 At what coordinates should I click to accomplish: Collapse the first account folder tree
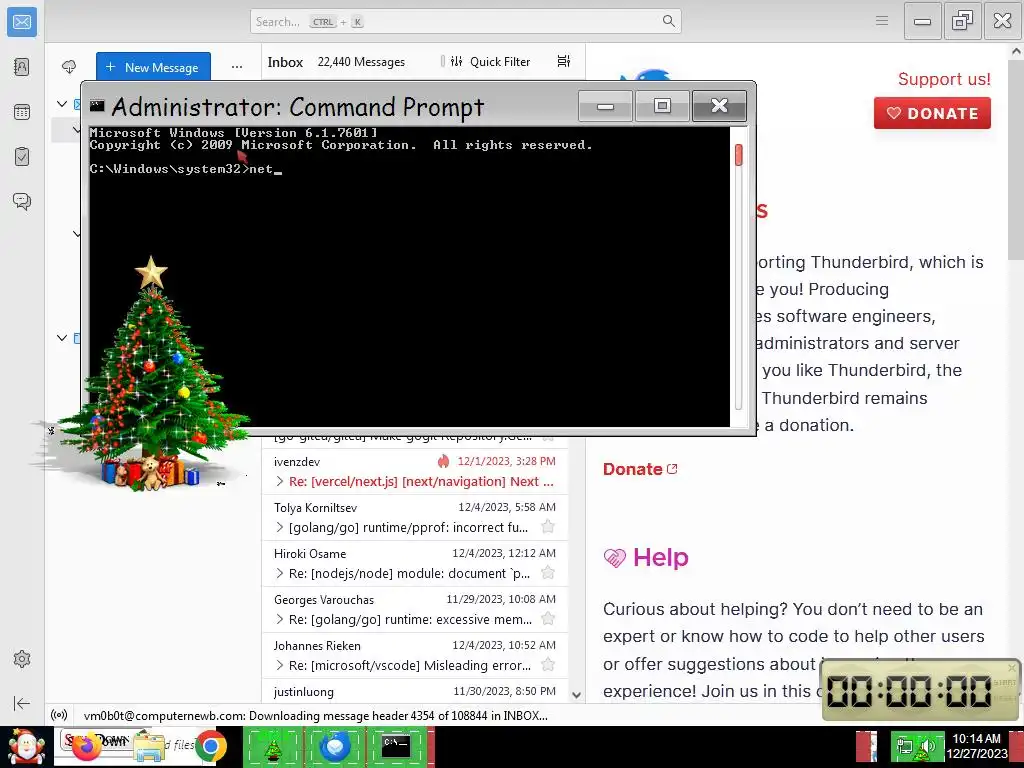click(62, 104)
